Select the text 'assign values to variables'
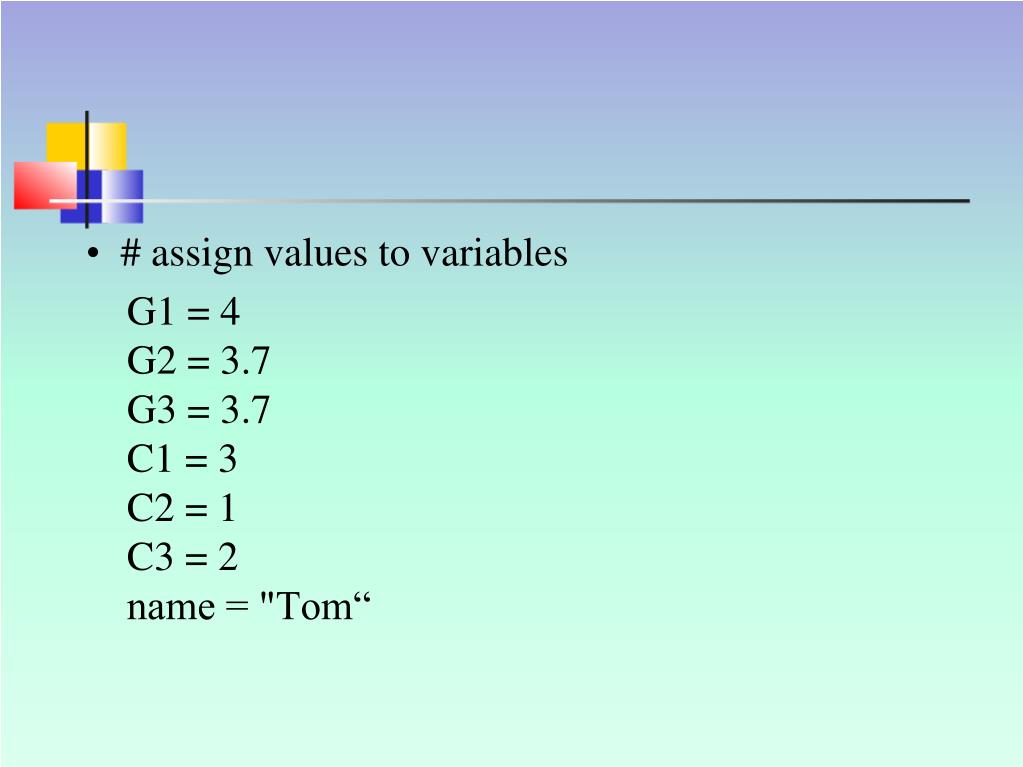 pyautogui.click(x=359, y=254)
